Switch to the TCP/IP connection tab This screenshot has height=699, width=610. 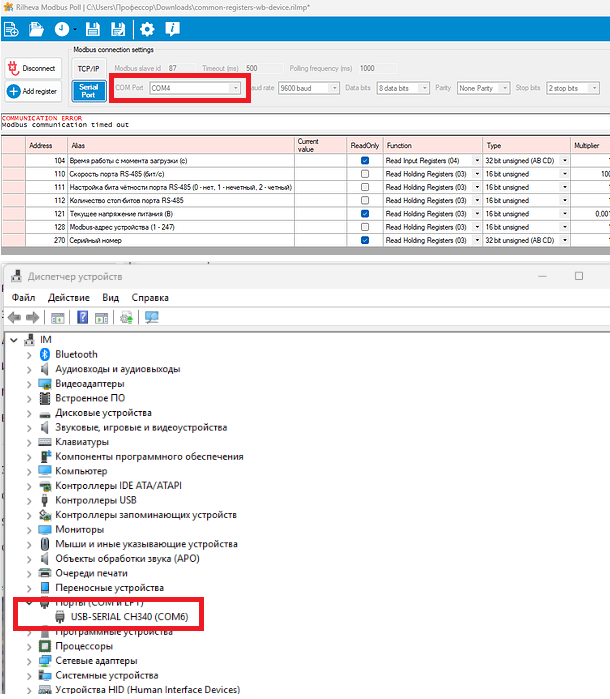tap(88, 68)
